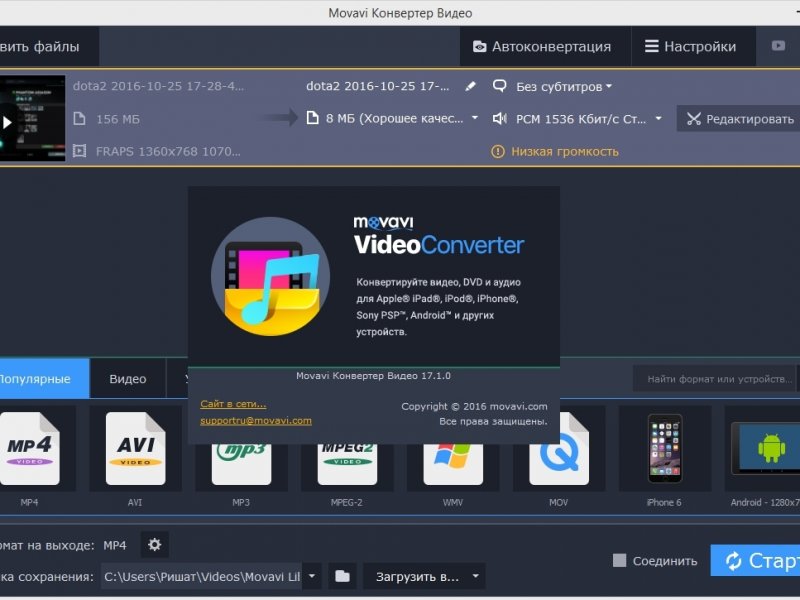Click the source filename dota2 2016-10-25 17-28-4...
Image resolution: width=800 pixels, height=600 pixels.
click(158, 86)
